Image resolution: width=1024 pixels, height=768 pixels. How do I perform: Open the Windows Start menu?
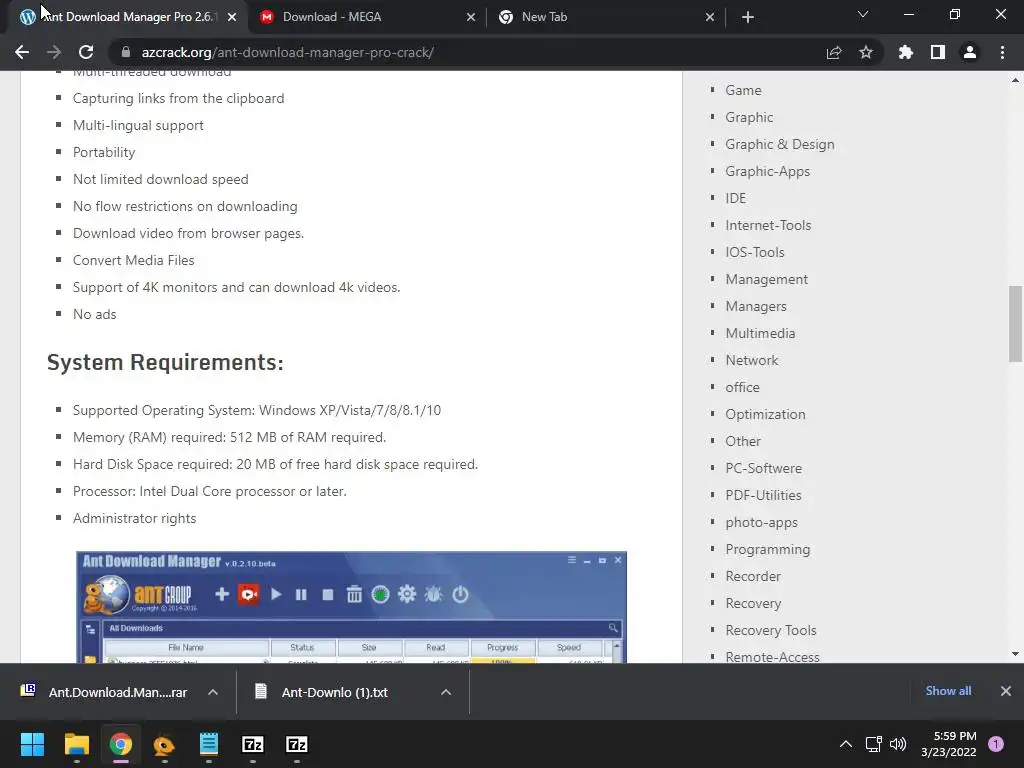(32, 744)
